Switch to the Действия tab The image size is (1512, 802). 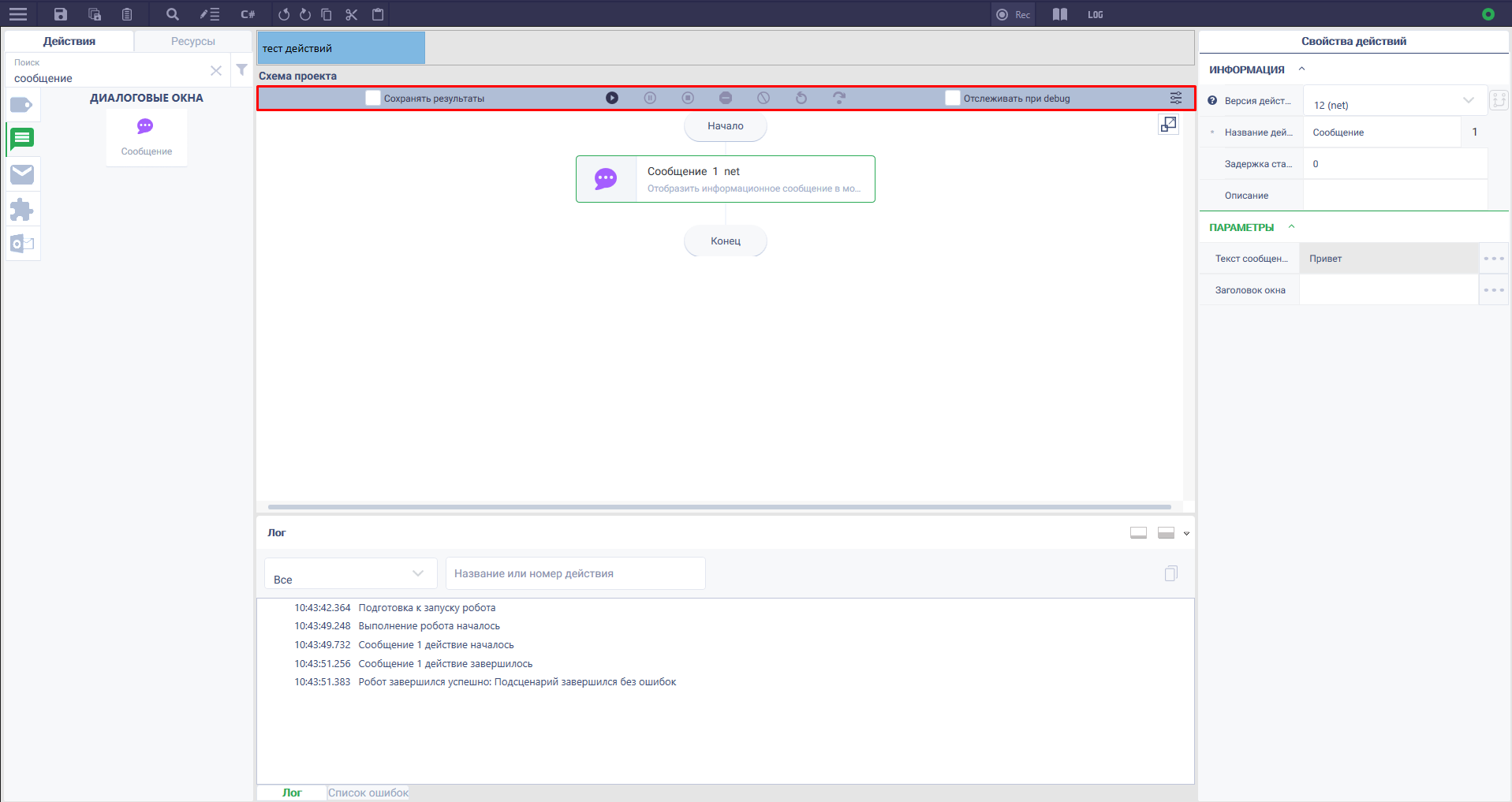69,41
